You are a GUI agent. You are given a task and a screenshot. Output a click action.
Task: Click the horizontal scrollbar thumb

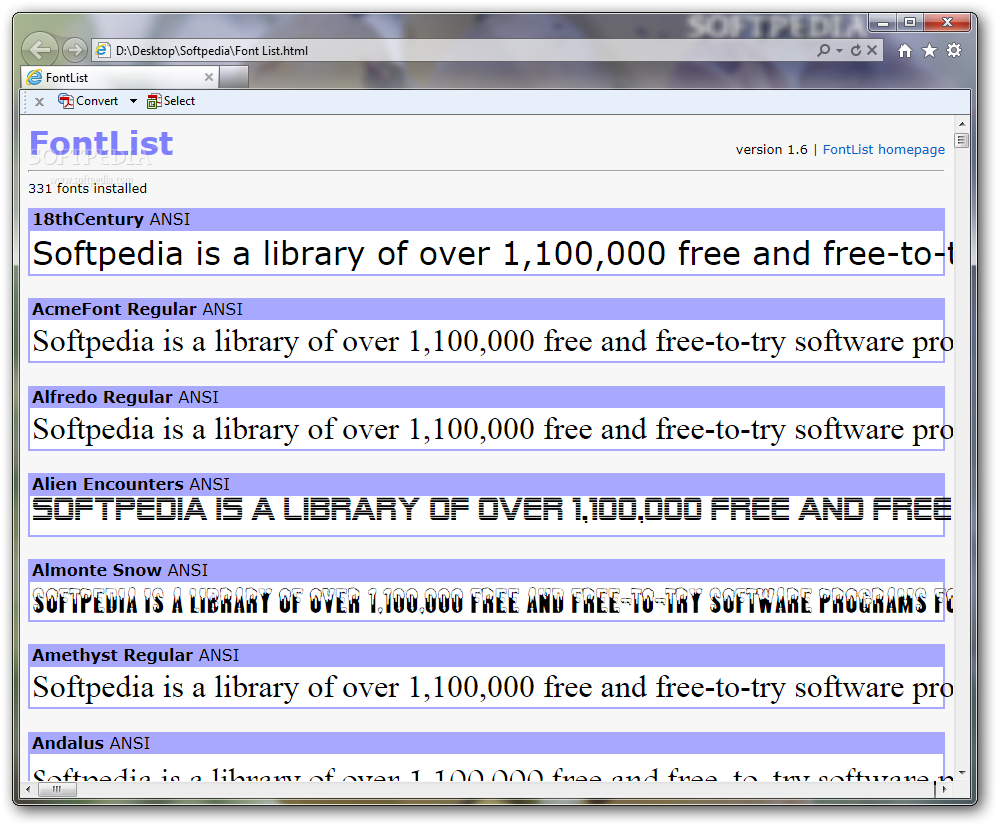click(57, 790)
